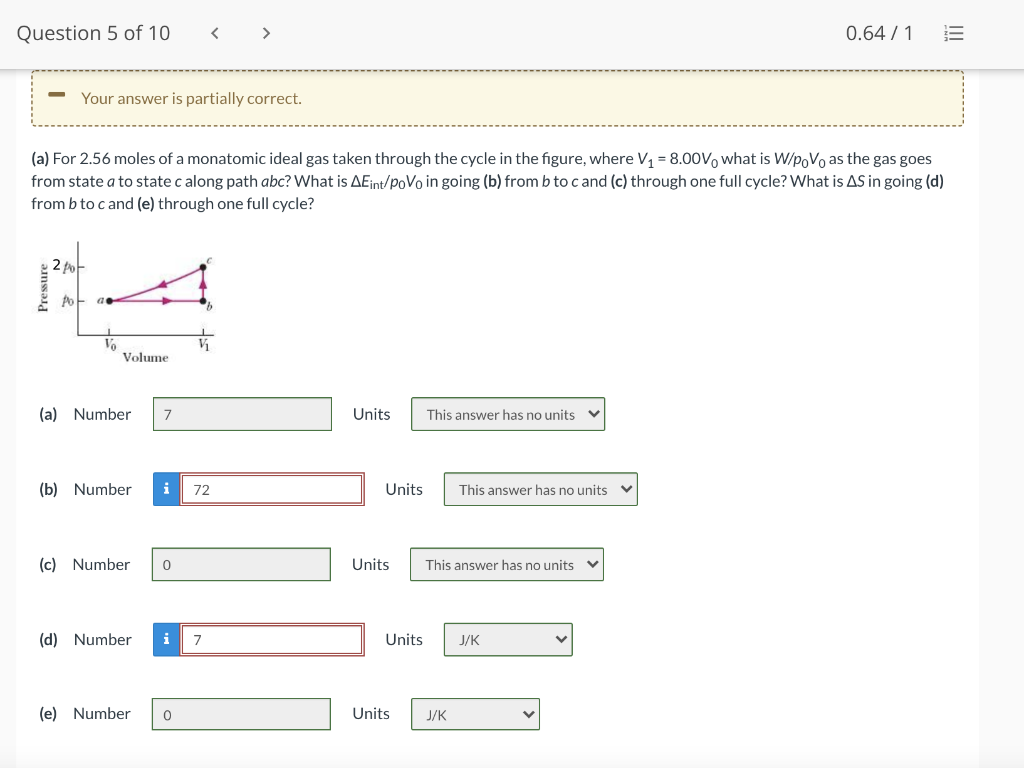Open the J/K units dropdown for part (e)
This screenshot has height=768, width=1024.
475,714
